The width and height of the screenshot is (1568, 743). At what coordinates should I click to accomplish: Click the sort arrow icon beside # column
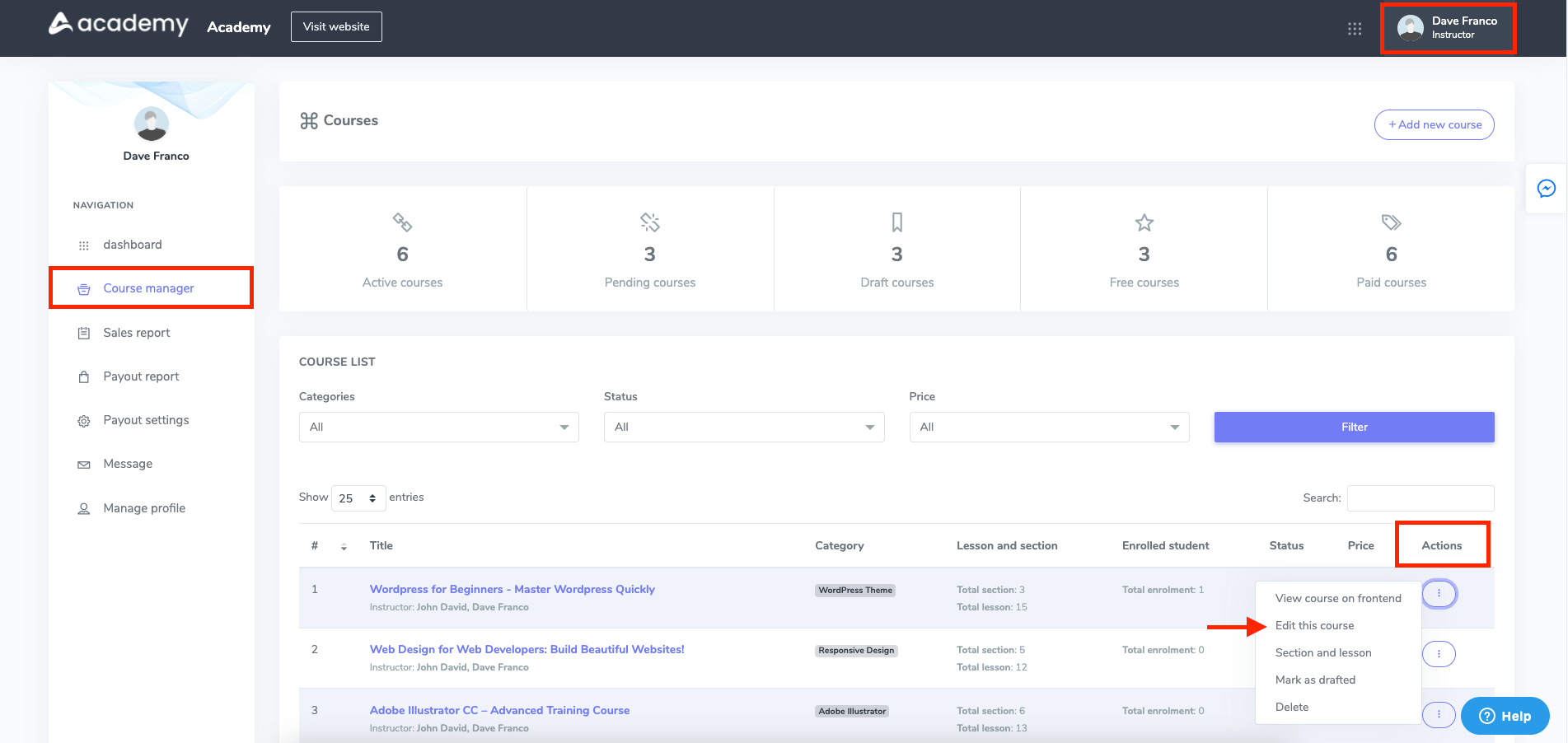pos(344,546)
